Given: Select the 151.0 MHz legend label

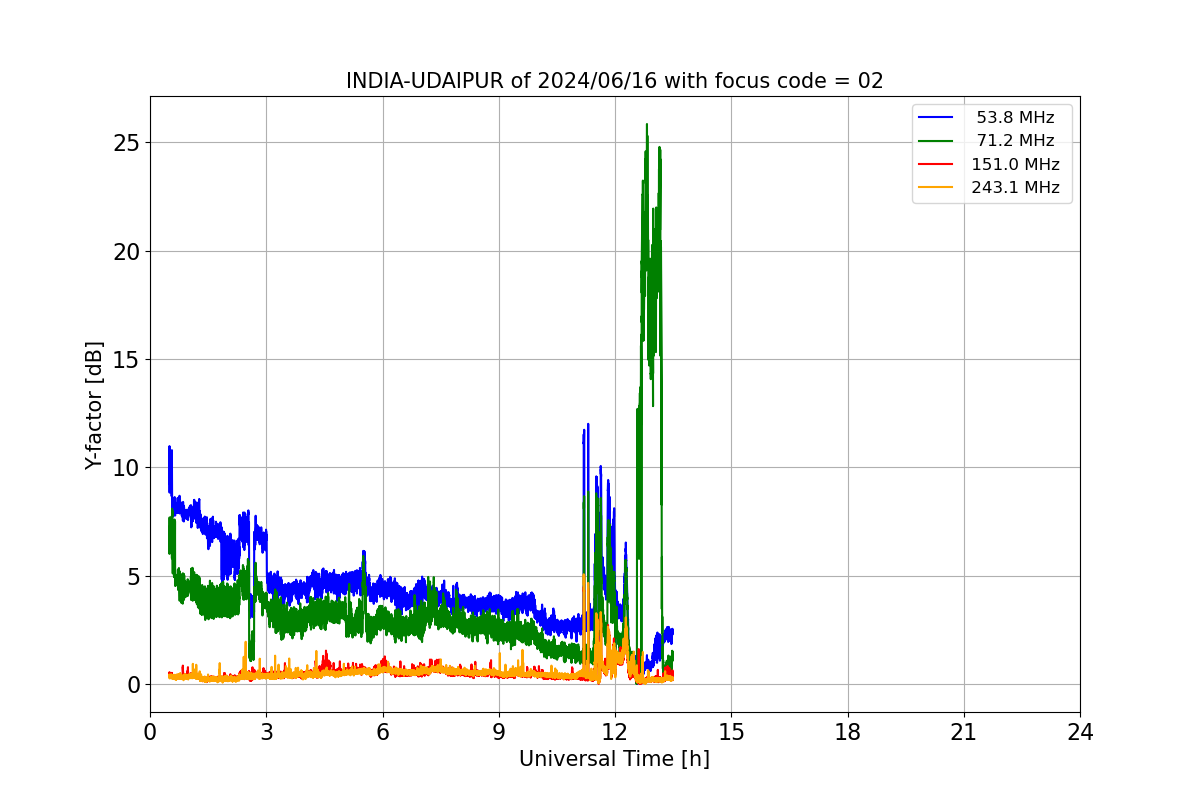Looking at the screenshot, I should point(1015,165).
